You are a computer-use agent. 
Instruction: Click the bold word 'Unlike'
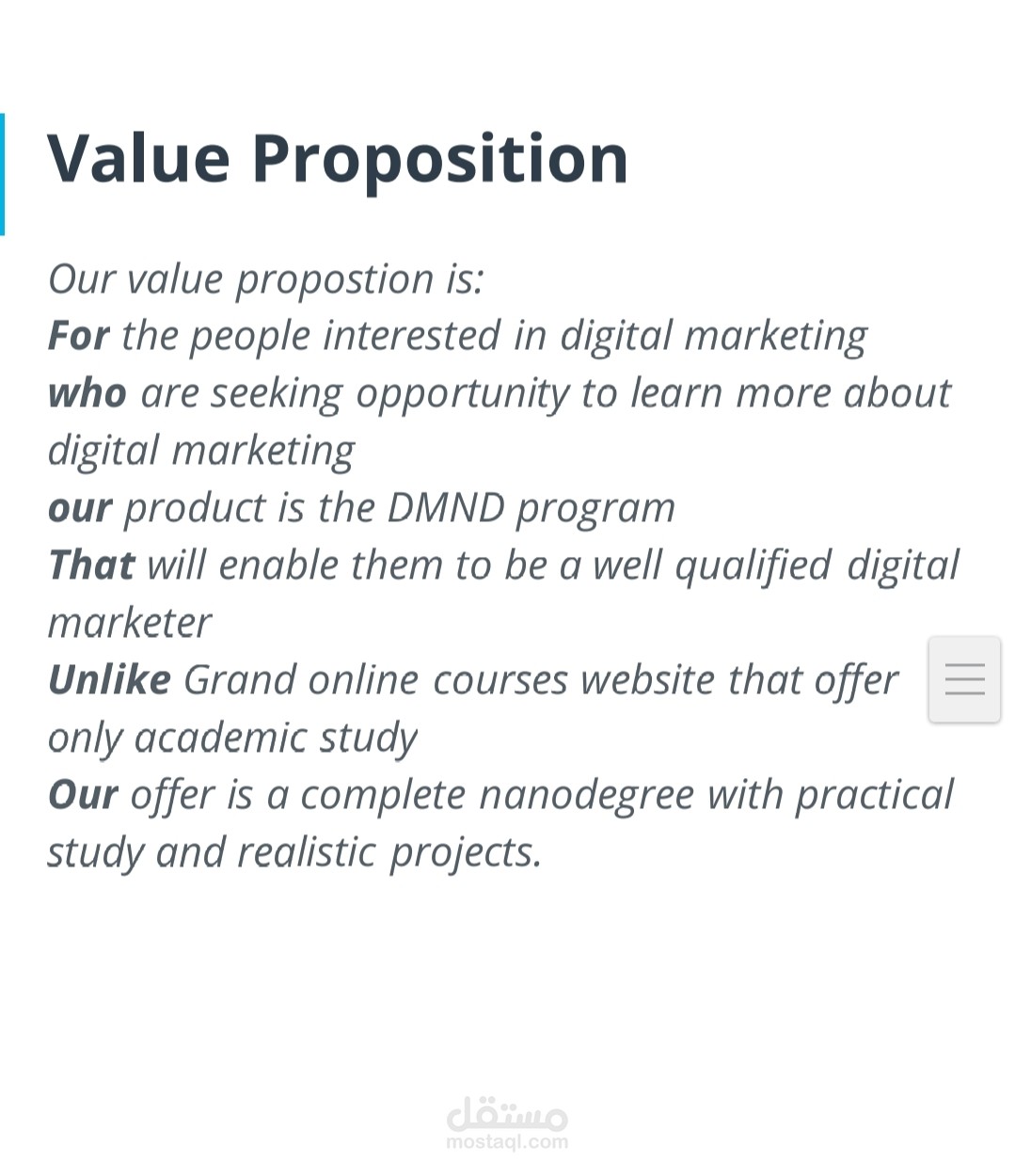tap(109, 680)
